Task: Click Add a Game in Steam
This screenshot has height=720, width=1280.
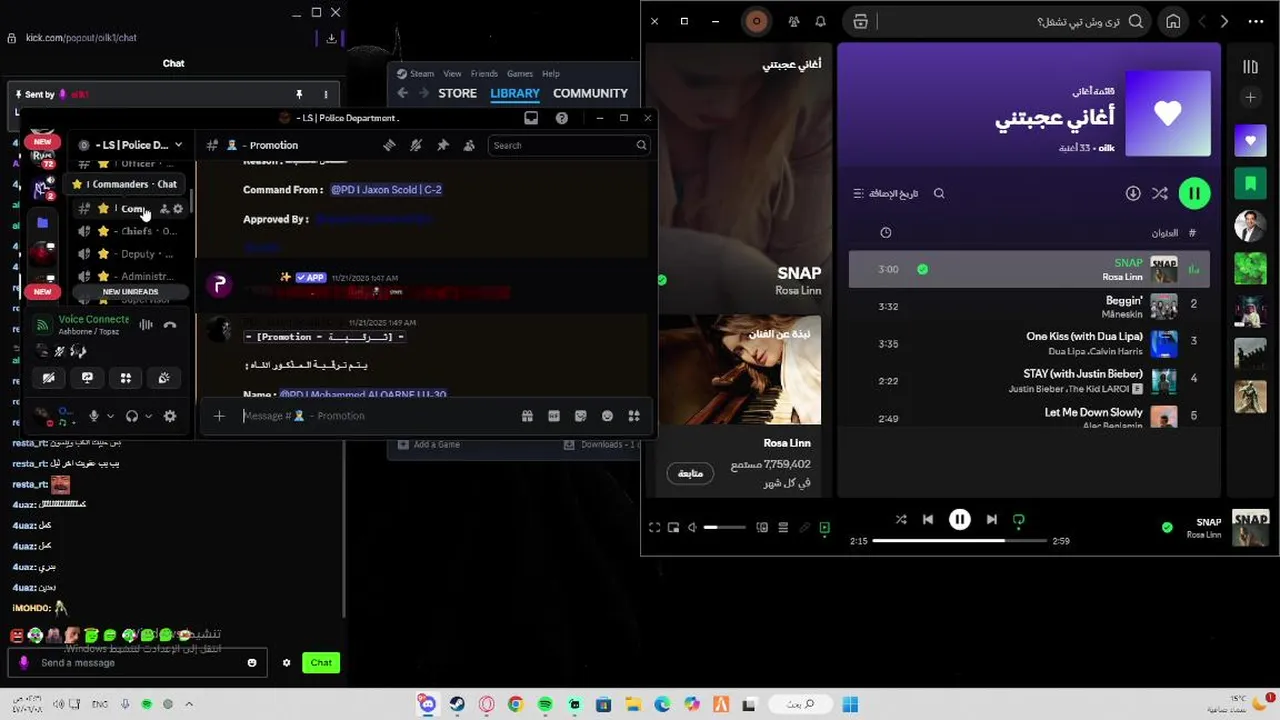Action: pyautogui.click(x=430, y=444)
